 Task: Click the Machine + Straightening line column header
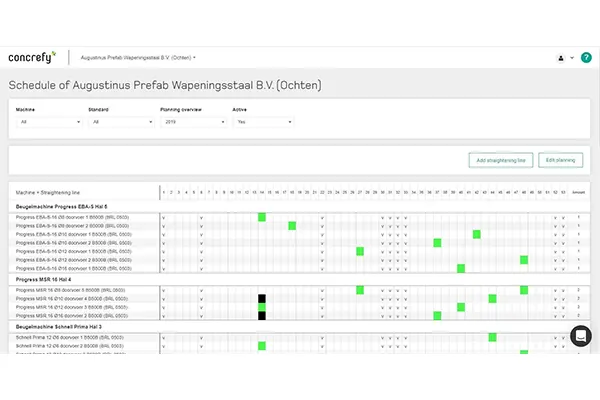coord(50,192)
